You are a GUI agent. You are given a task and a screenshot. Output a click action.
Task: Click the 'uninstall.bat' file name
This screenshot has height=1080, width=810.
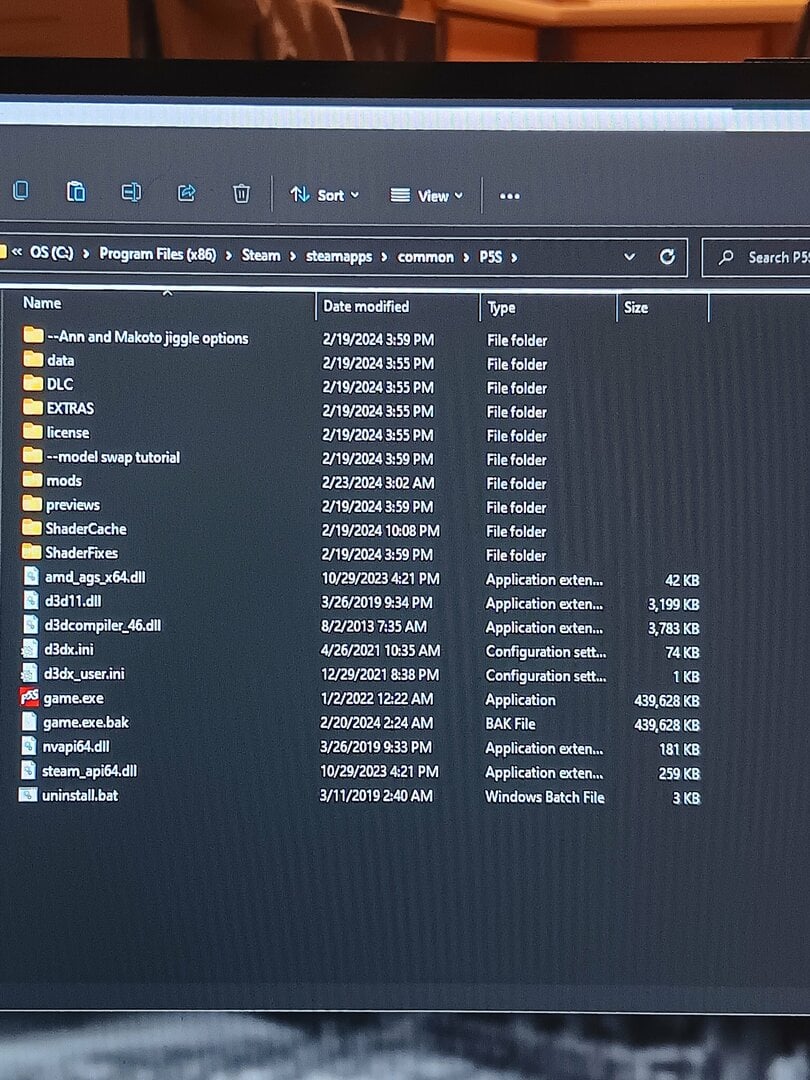click(80, 796)
